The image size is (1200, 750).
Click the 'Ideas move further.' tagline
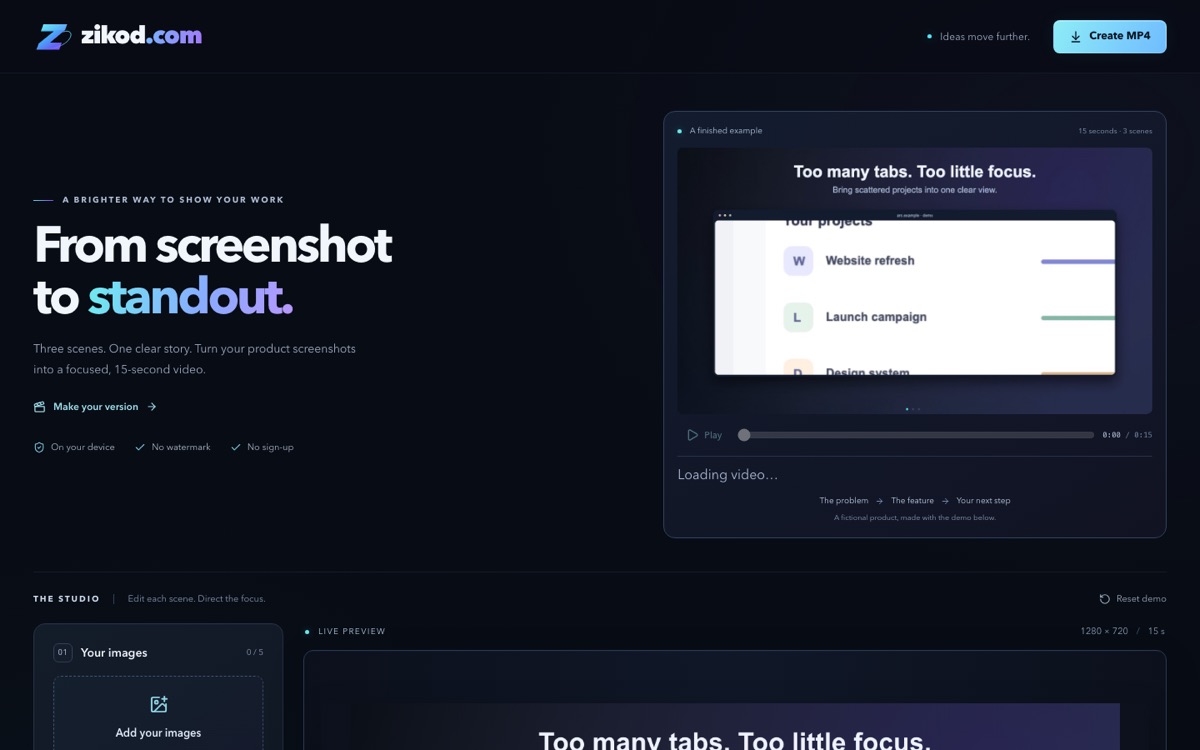(984, 37)
